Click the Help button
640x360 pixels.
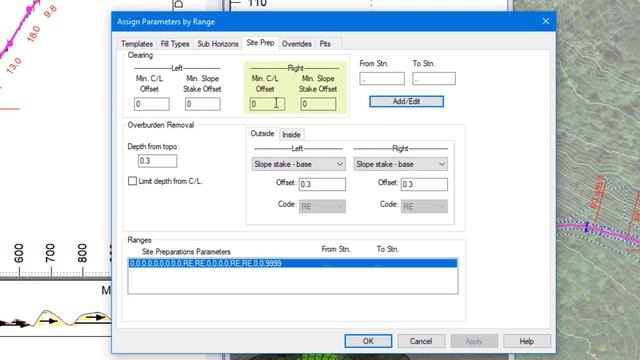point(527,341)
